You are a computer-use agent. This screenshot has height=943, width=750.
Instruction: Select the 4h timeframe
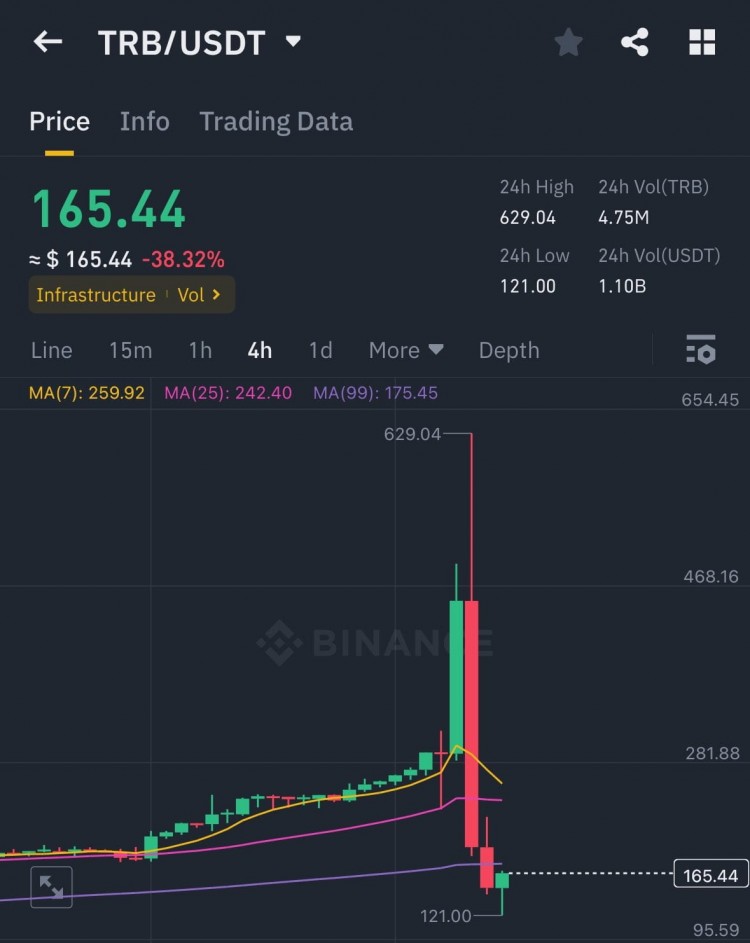point(260,350)
